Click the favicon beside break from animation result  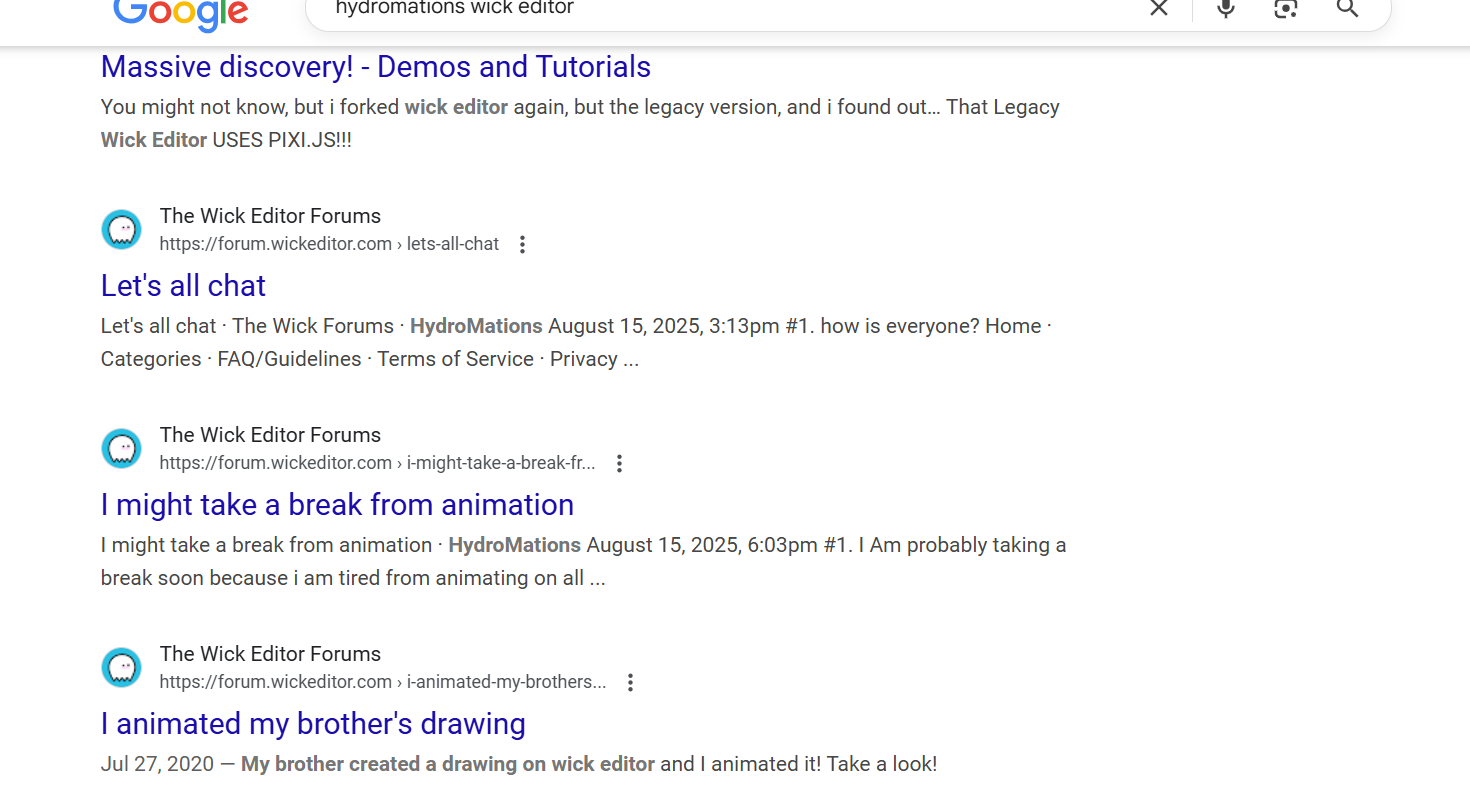click(122, 449)
